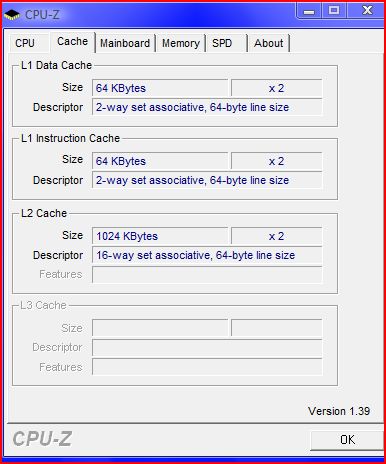Click the empty L3 Cache Size field
The image size is (386, 464).
tap(160, 328)
